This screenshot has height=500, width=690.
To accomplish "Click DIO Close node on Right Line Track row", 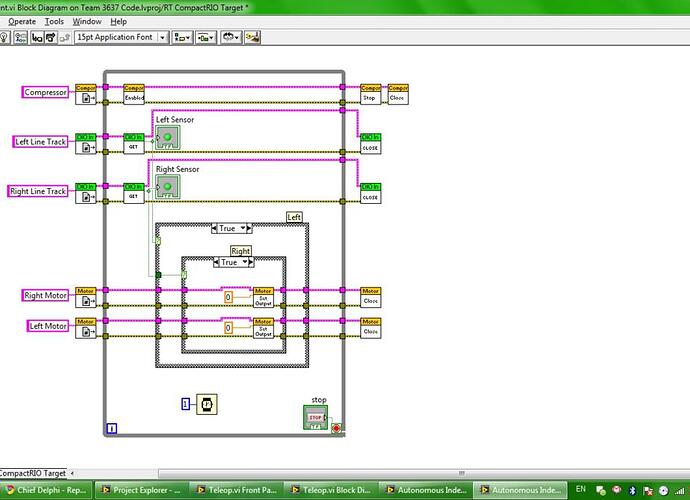I will tap(371, 193).
